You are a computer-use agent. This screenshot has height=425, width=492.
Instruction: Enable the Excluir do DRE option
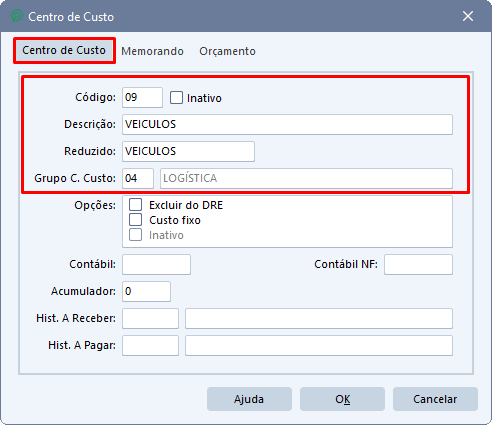pyautogui.click(x=136, y=205)
